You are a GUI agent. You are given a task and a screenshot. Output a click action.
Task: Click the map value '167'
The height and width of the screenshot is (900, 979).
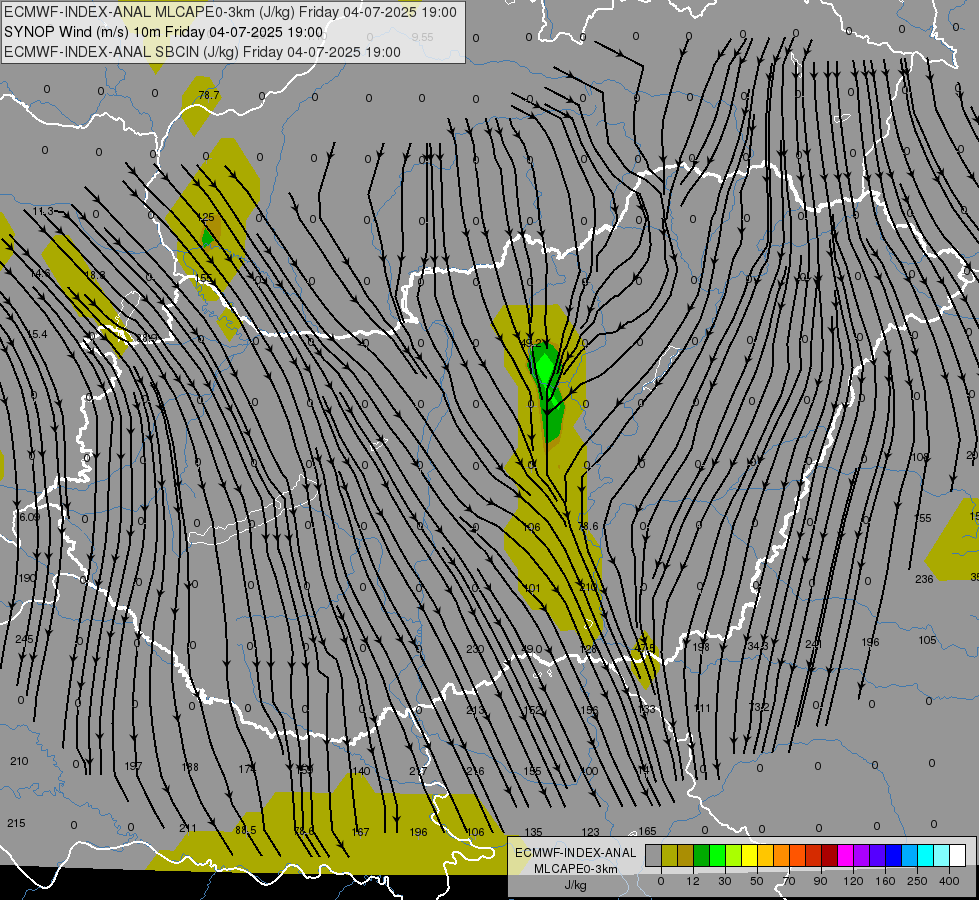[x=360, y=832]
